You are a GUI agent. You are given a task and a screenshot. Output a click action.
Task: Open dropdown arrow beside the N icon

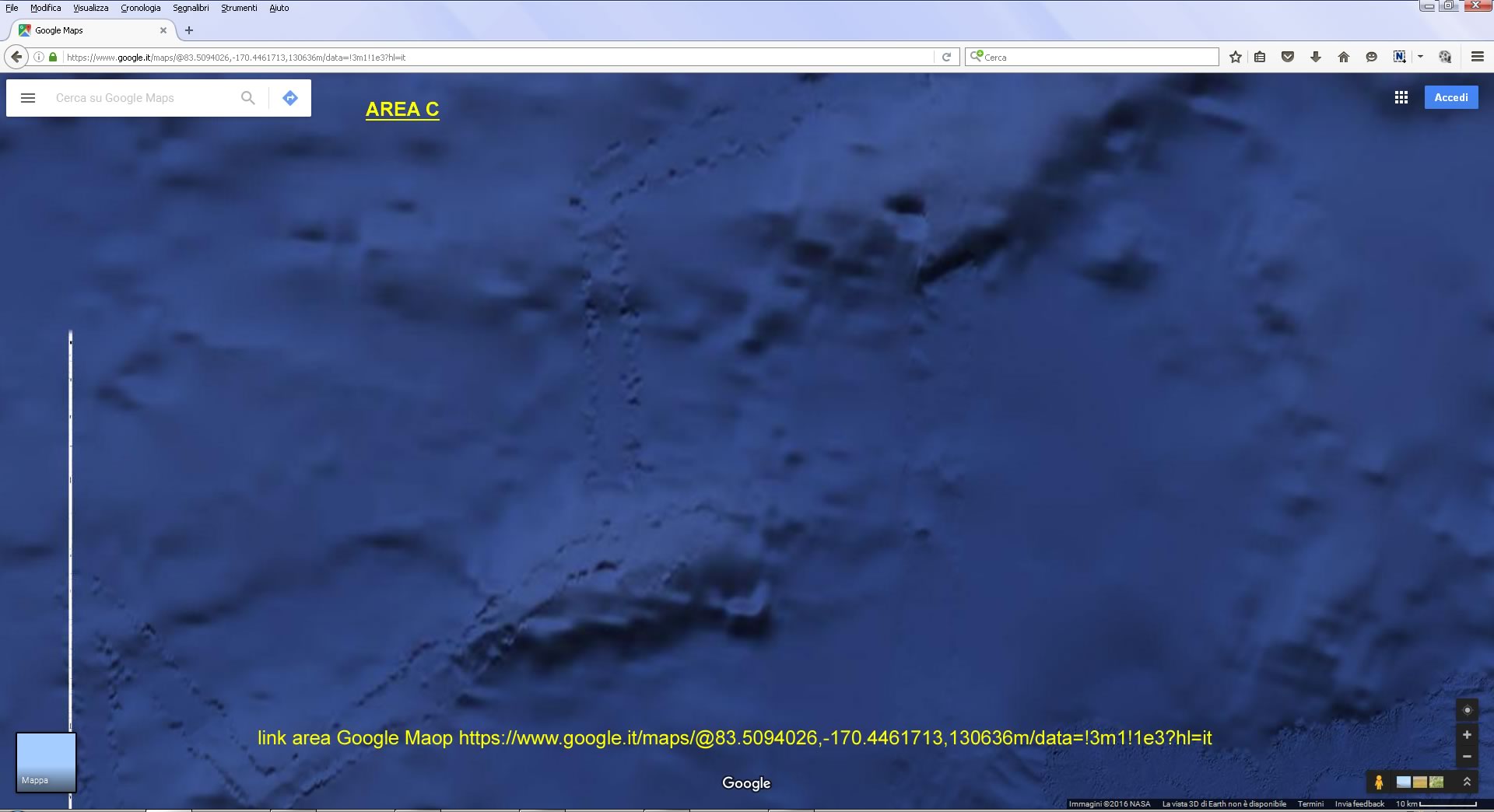tap(1420, 57)
